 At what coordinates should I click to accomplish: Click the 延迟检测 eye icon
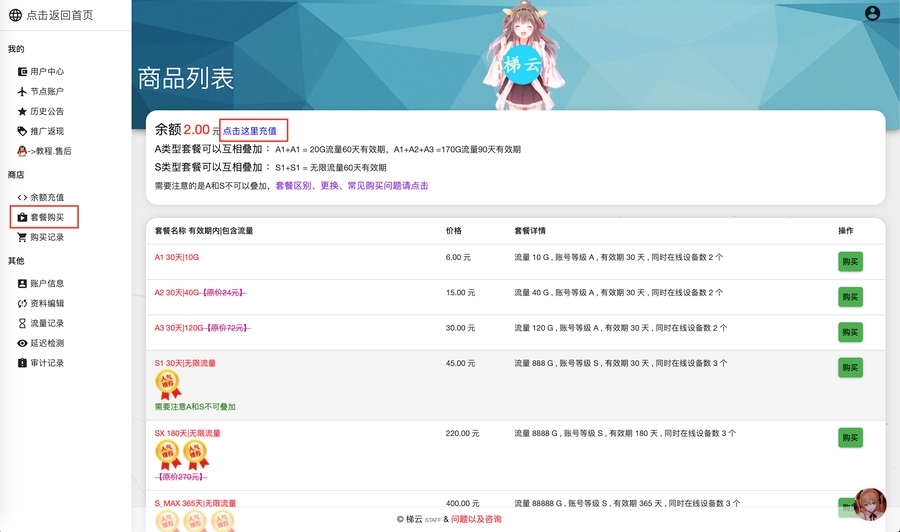coord(22,343)
